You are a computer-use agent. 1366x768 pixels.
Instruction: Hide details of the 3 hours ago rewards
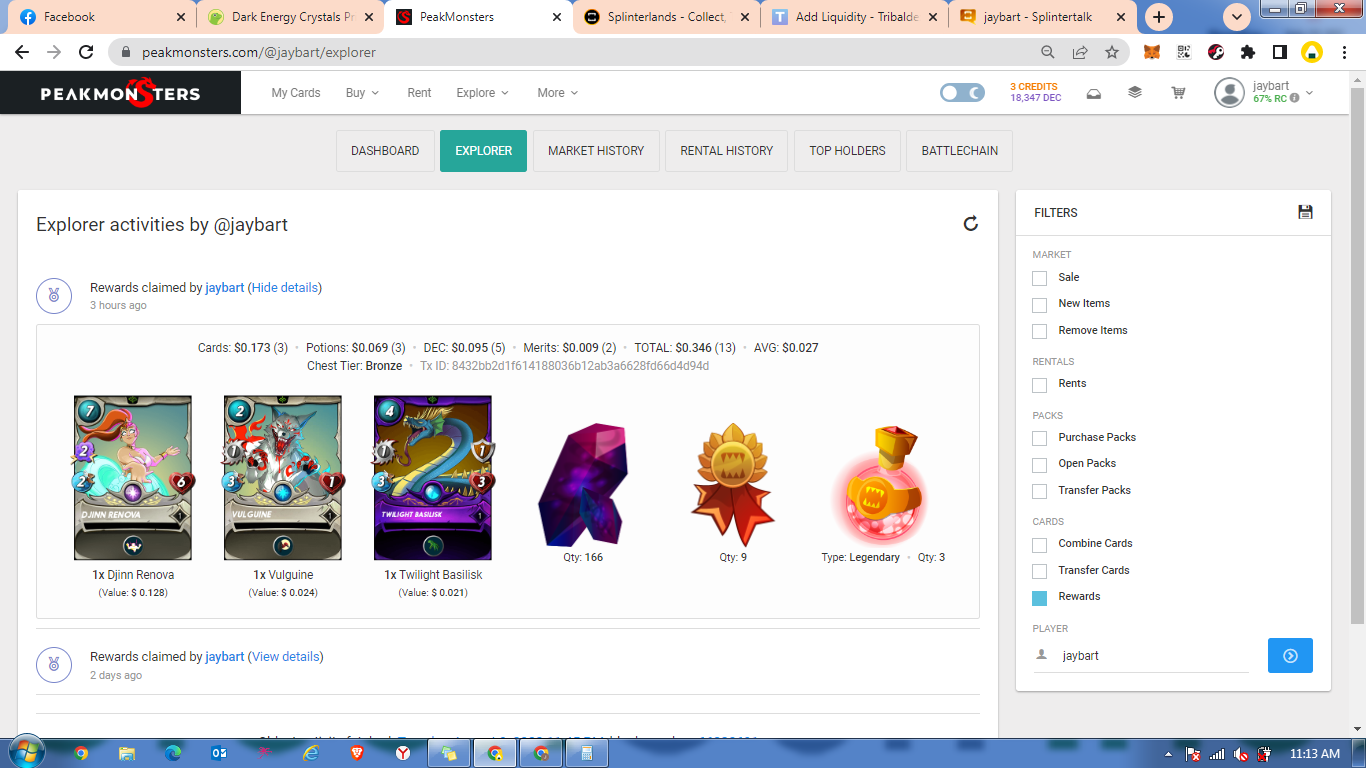[x=285, y=287]
